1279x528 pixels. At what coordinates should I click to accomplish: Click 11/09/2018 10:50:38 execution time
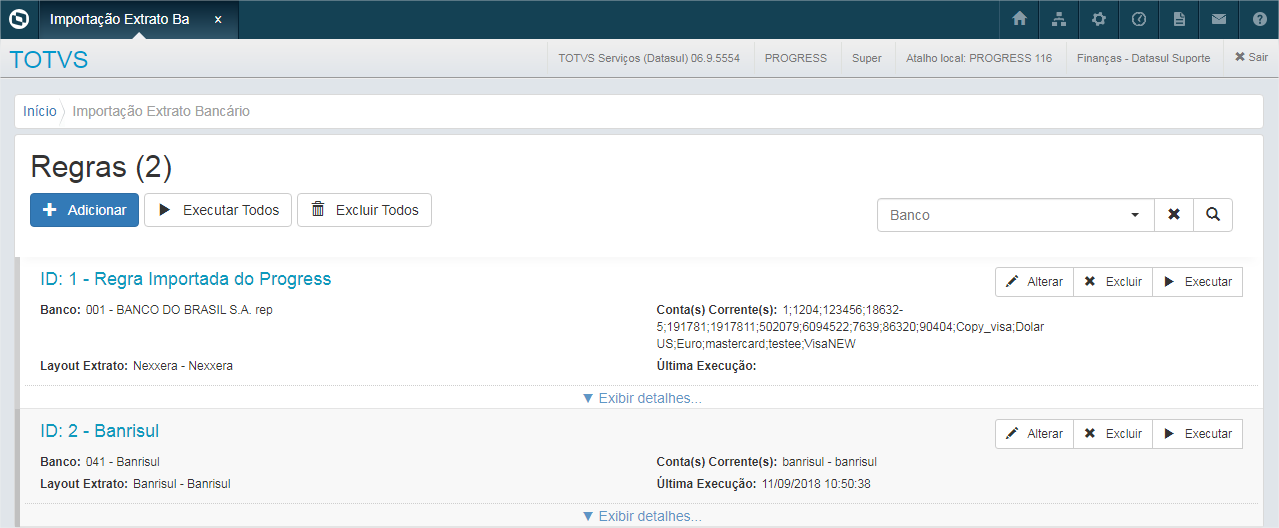[x=816, y=484]
